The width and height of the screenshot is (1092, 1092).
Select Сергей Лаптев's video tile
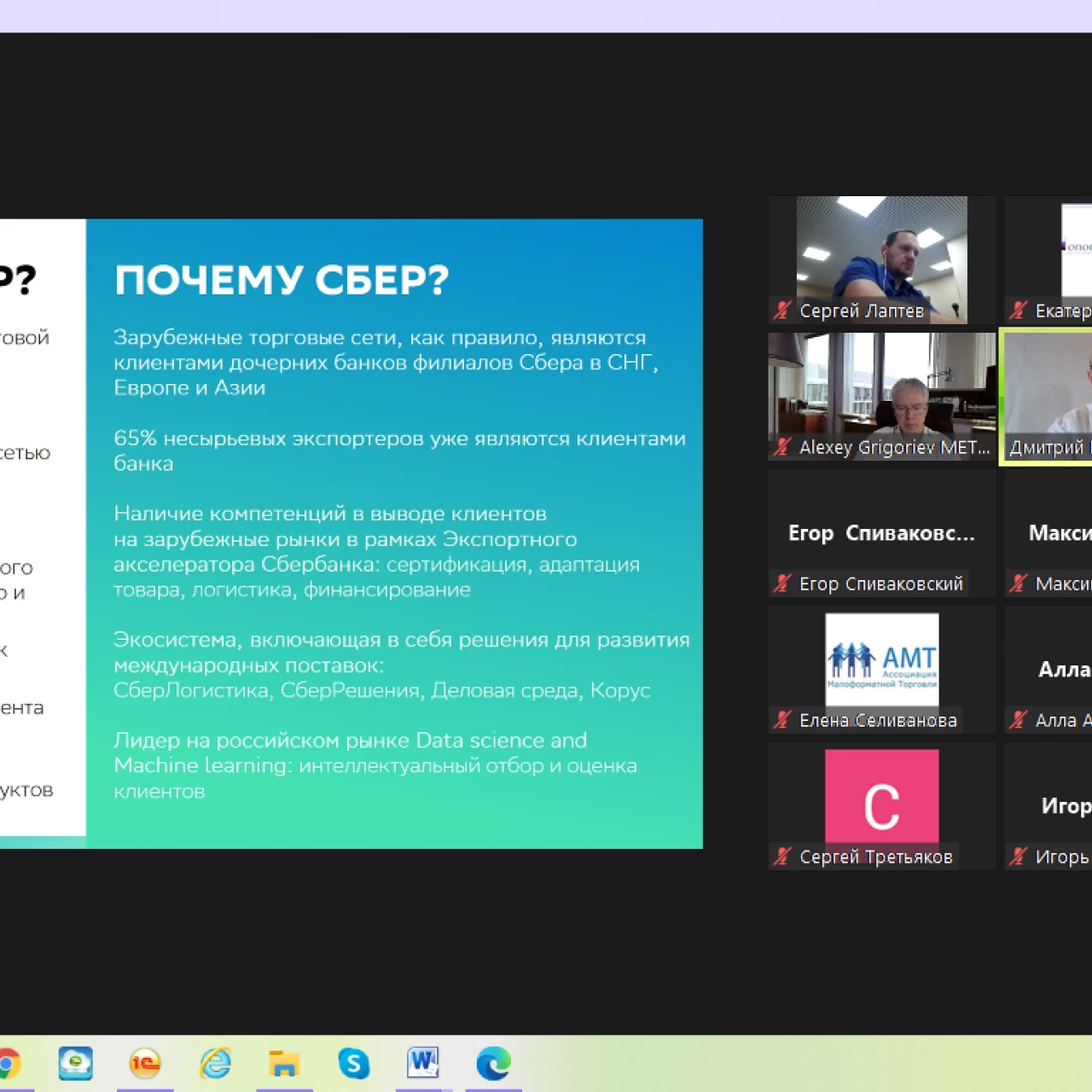pyautogui.click(x=882, y=260)
